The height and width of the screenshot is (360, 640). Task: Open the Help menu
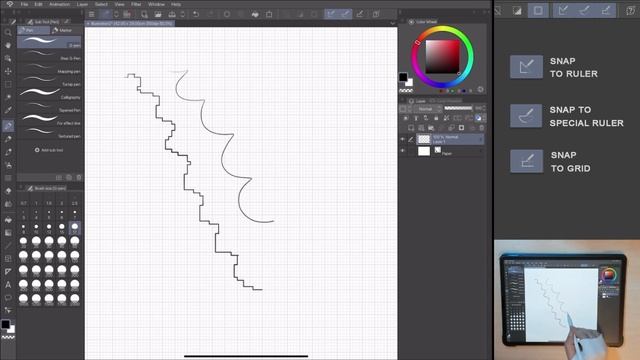(x=176, y=4)
